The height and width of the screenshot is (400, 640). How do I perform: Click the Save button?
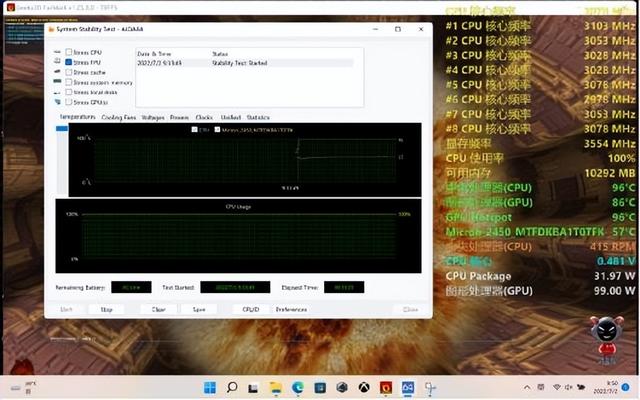[199, 309]
